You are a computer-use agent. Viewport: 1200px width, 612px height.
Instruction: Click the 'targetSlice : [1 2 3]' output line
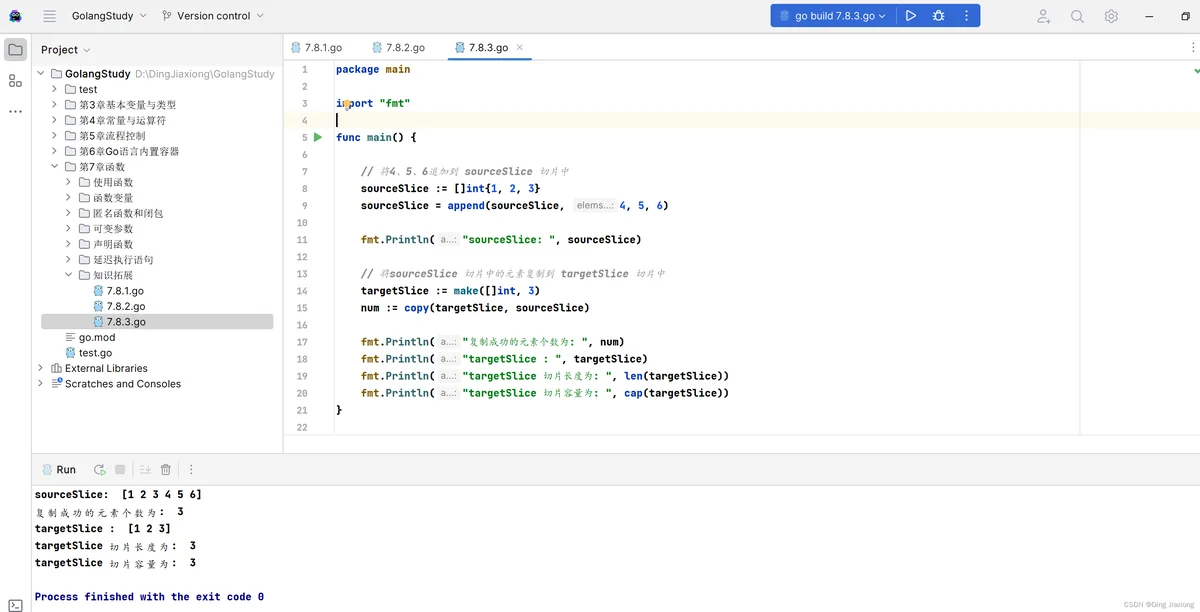point(103,529)
